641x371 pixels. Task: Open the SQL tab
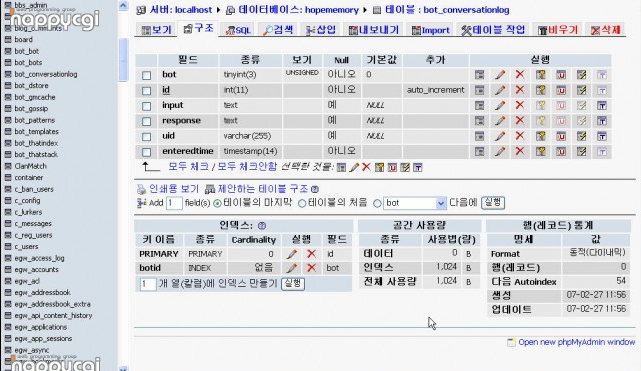click(x=238, y=30)
